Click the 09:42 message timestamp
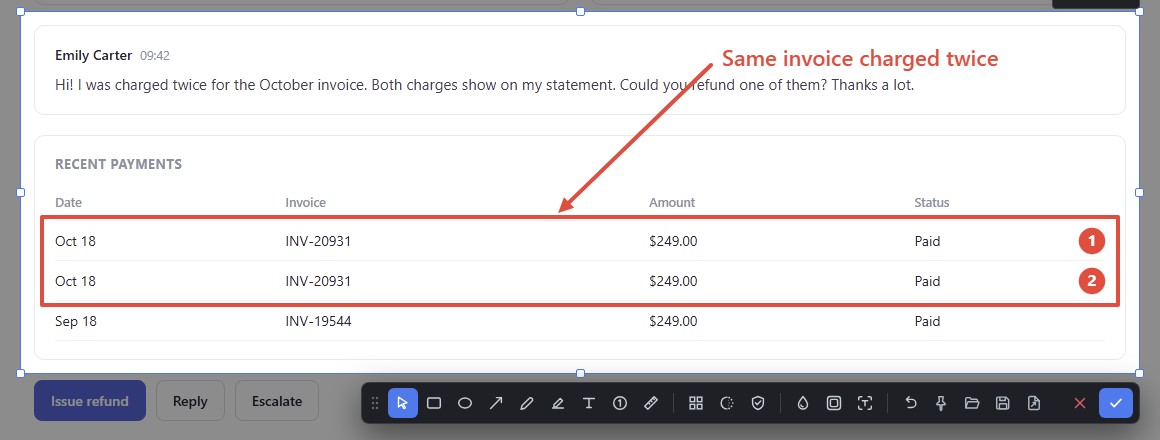Viewport: 1160px width, 440px height. [155, 55]
